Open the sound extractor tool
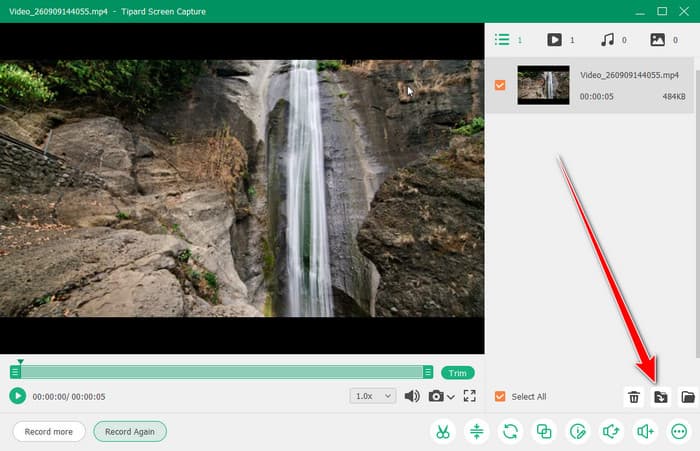 click(611, 431)
